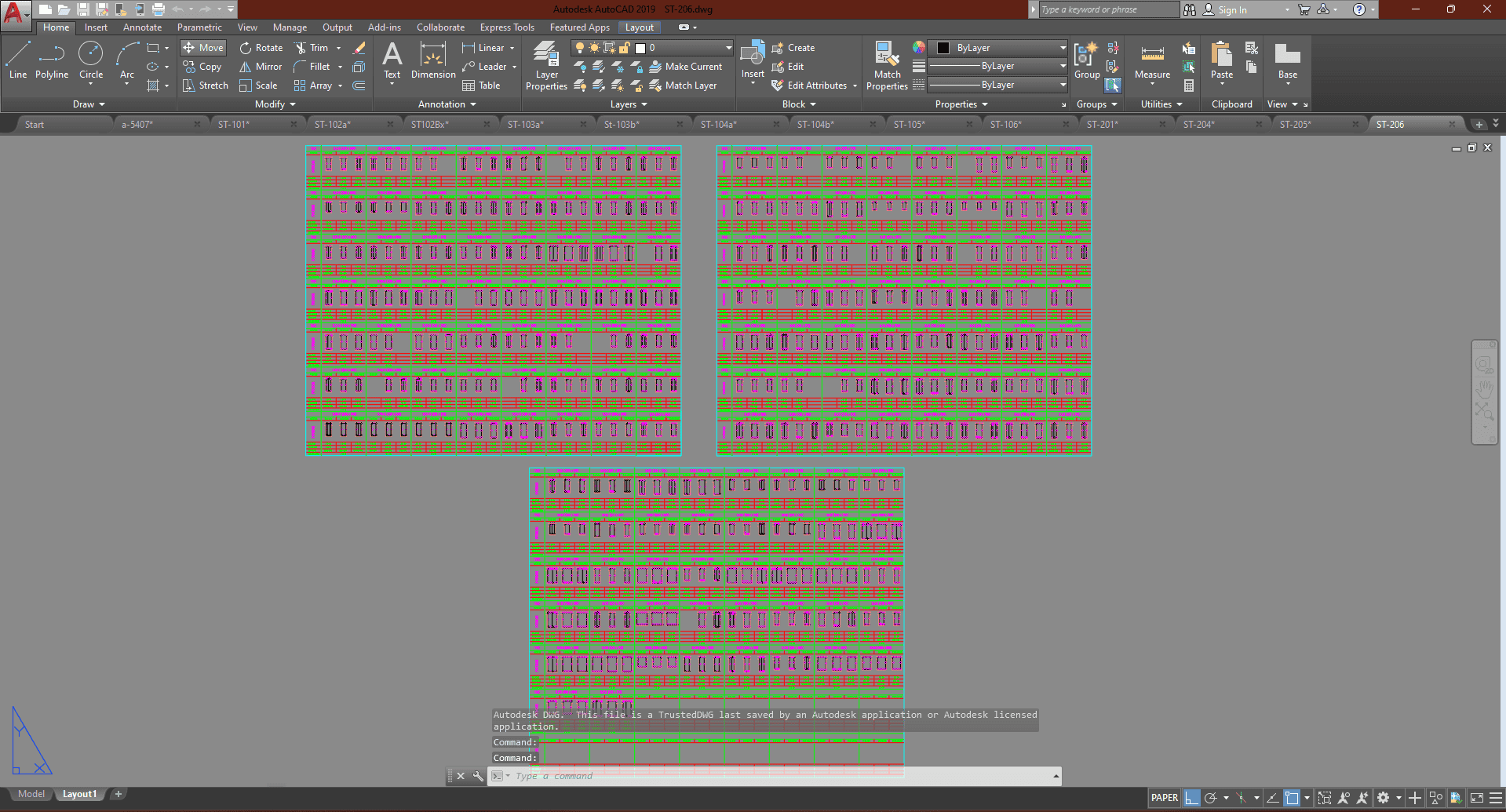Switch to Model space tab

click(x=31, y=794)
